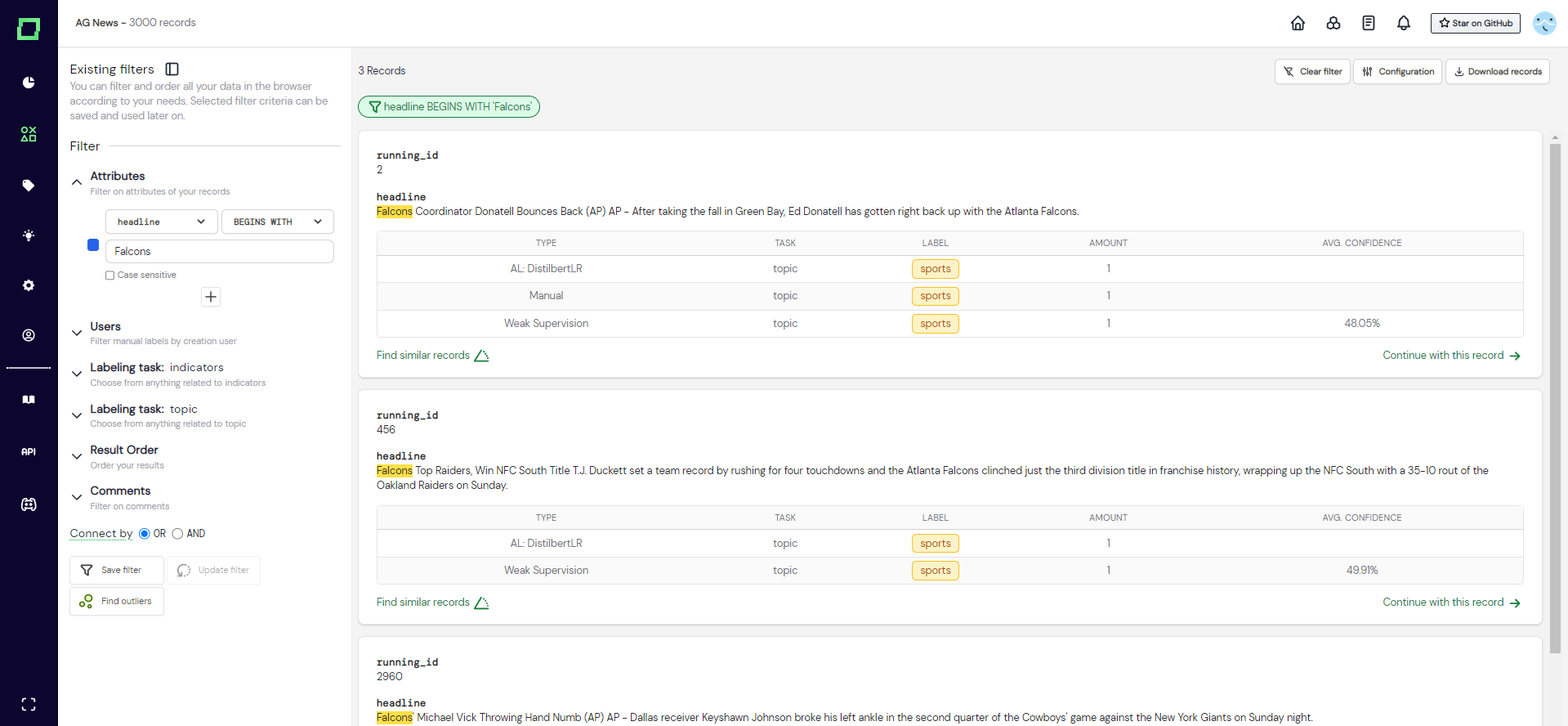Click arrow icon to continue with record 2
Screen dimensions: 1568x726
(x=1515, y=356)
